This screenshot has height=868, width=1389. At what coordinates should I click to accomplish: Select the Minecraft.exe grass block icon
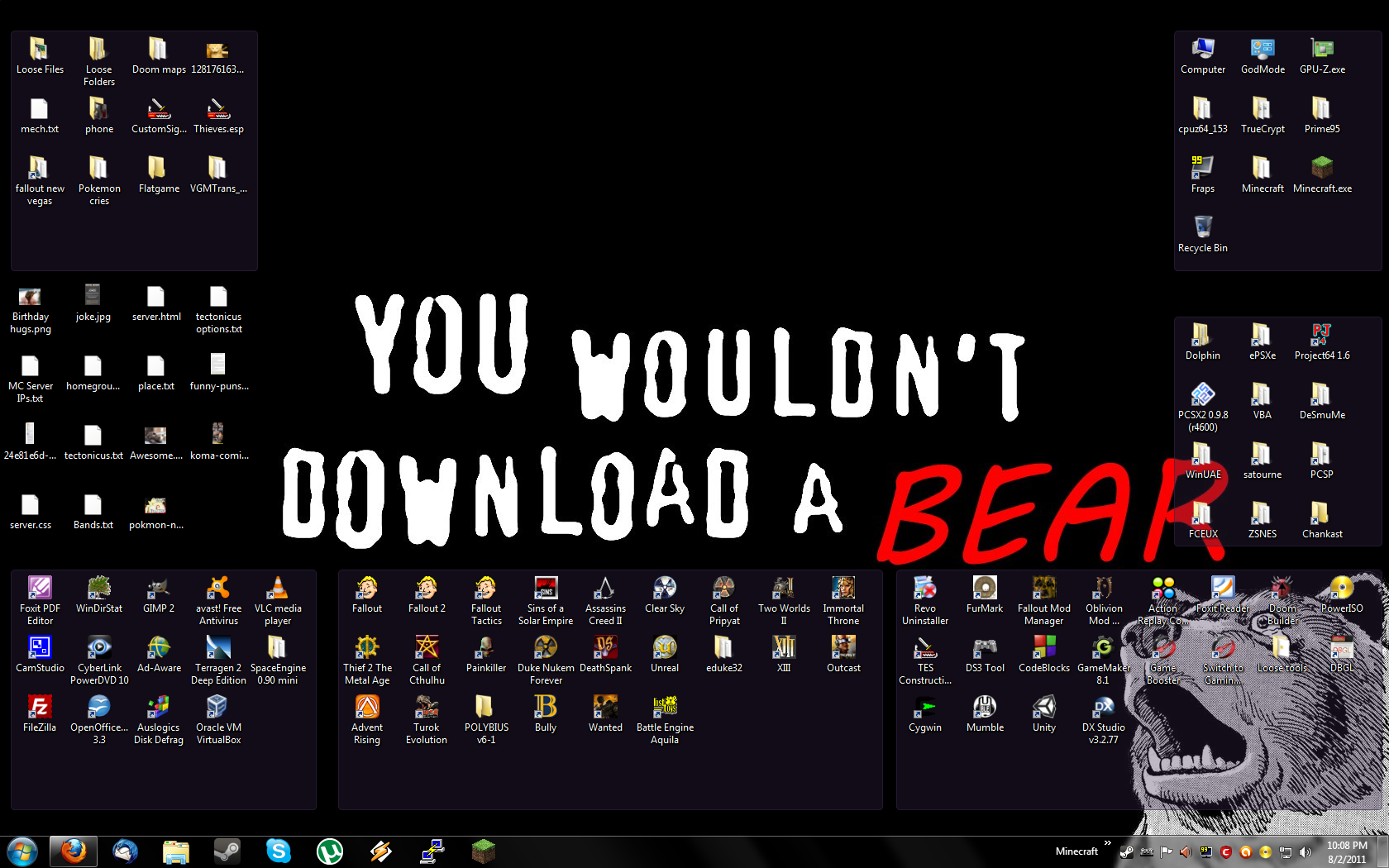click(1322, 169)
